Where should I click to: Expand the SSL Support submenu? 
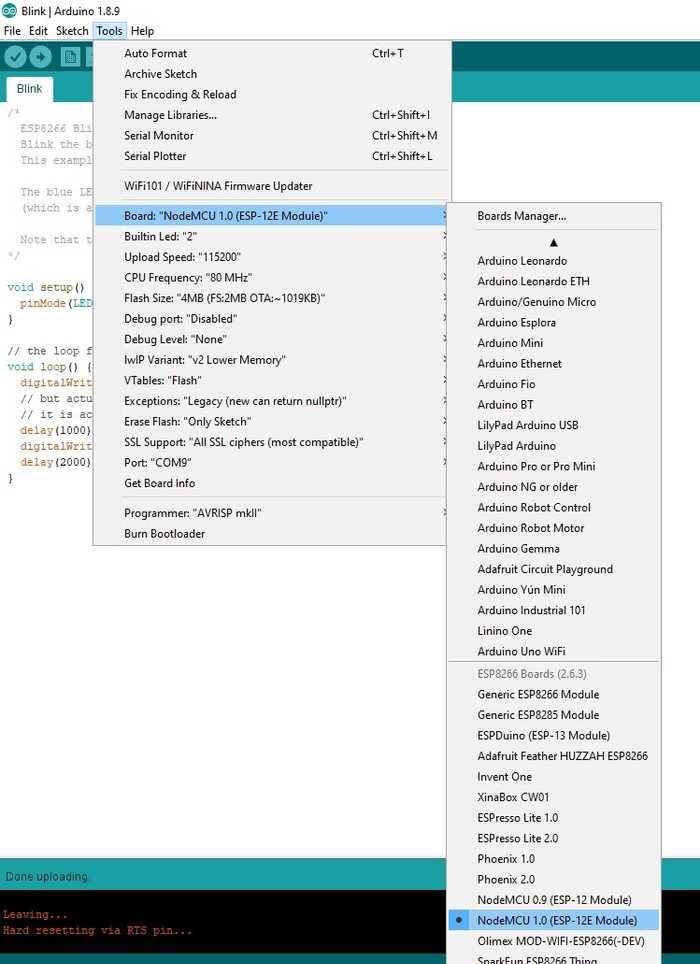point(272,443)
